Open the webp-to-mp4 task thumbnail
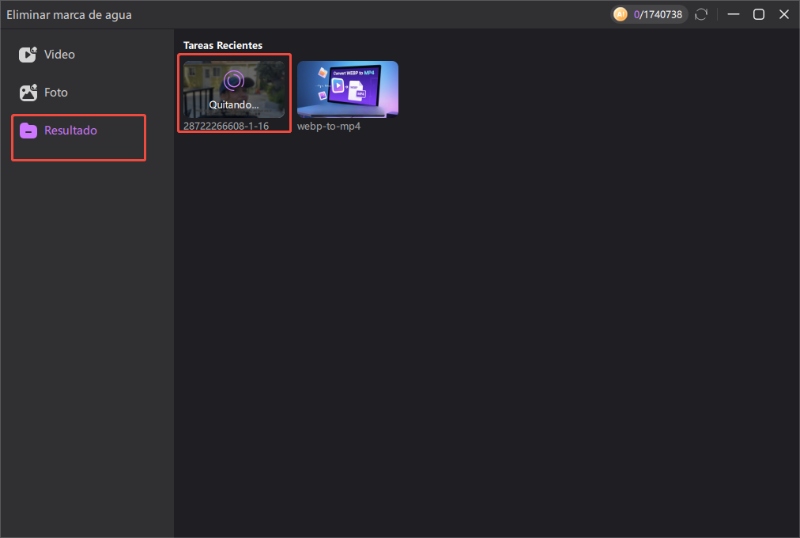Image resolution: width=800 pixels, height=538 pixels. pos(347,89)
